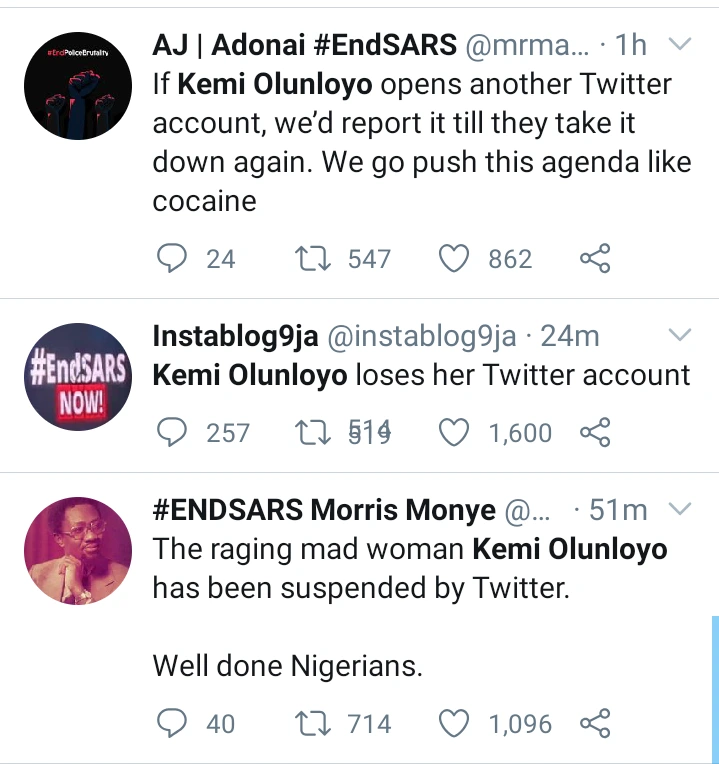
Task: Share Instablog9ja's tweet
Action: coord(594,433)
